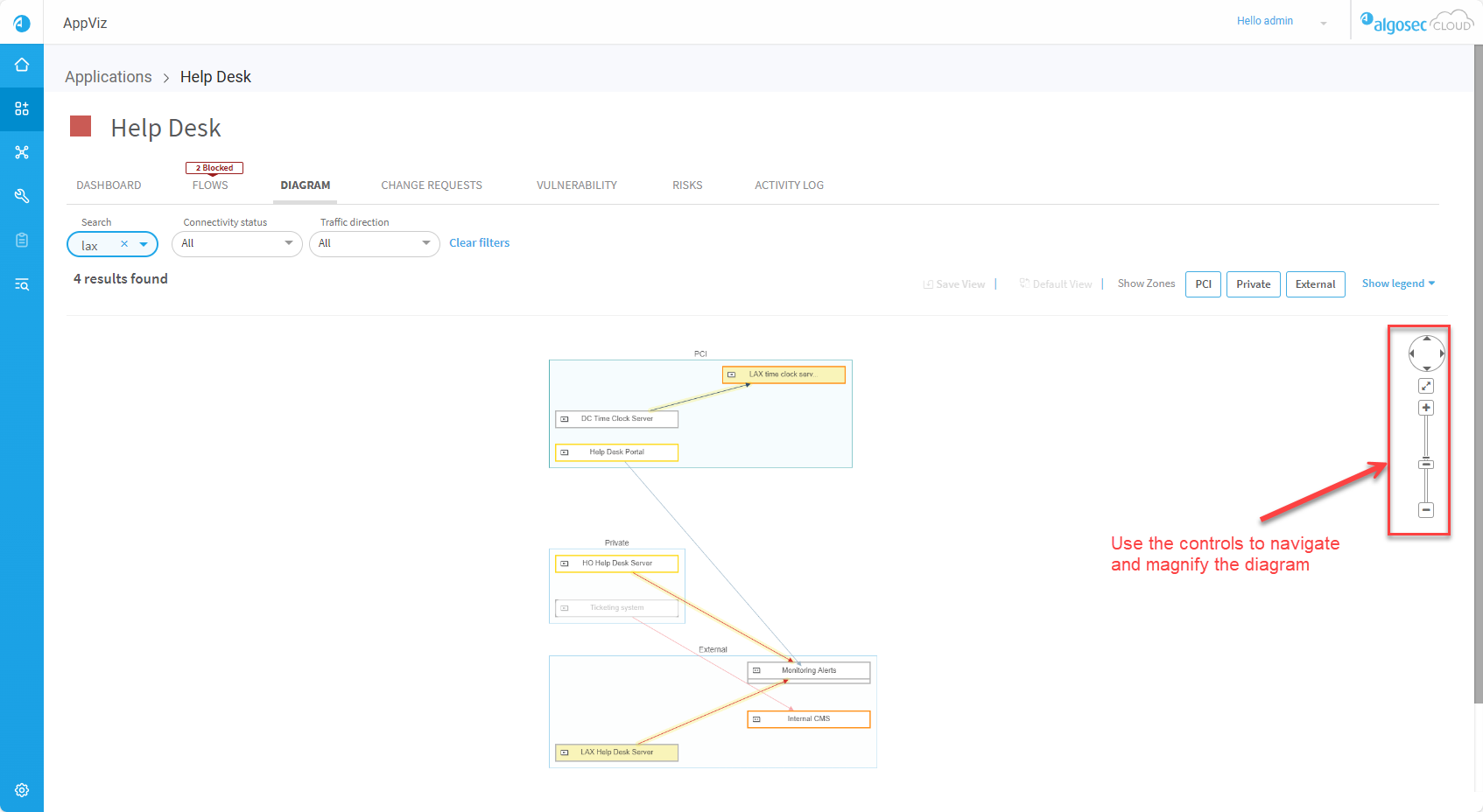Open the Connectivity status dropdown
The width and height of the screenshot is (1483, 812).
[x=237, y=243]
